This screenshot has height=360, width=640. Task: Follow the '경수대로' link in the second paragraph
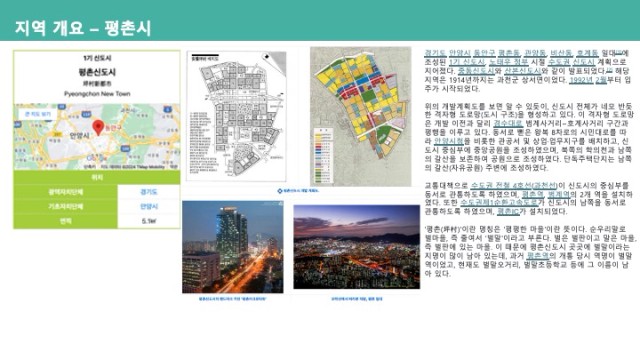point(508,123)
